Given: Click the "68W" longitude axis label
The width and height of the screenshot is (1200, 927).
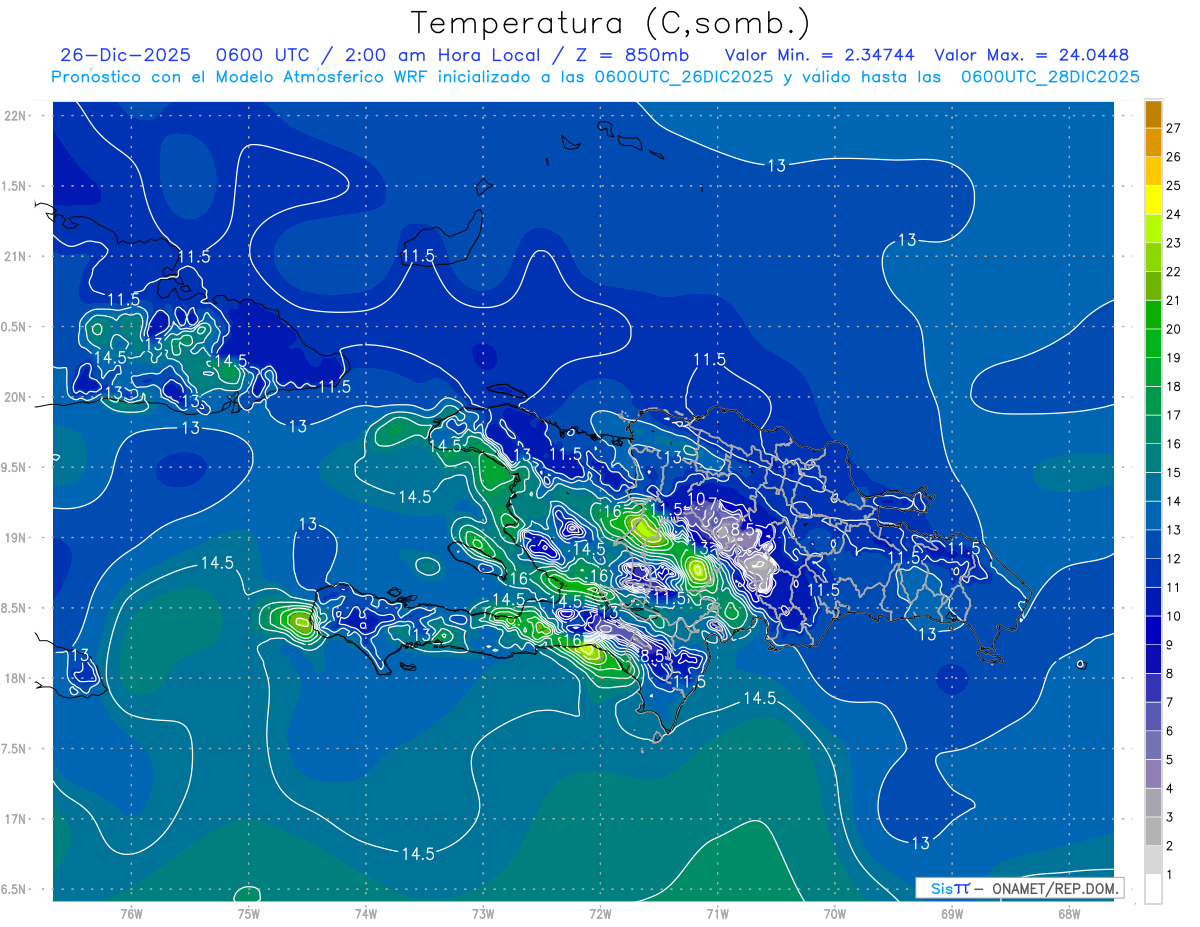Looking at the screenshot, I should (1069, 913).
